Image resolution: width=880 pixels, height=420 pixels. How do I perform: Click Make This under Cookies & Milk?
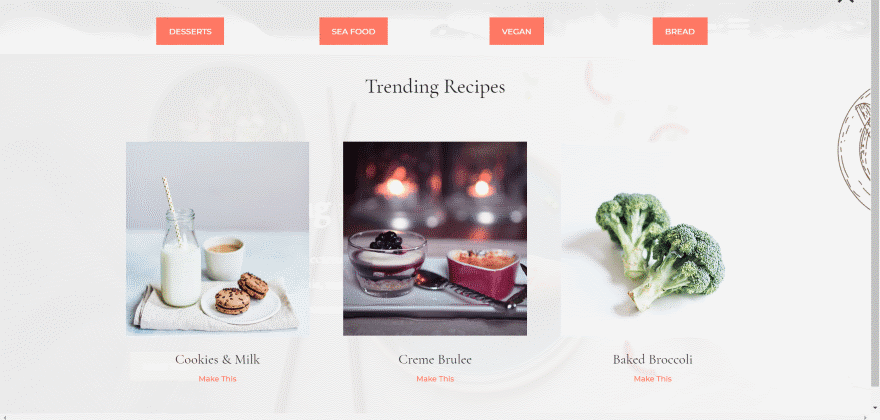(217, 379)
